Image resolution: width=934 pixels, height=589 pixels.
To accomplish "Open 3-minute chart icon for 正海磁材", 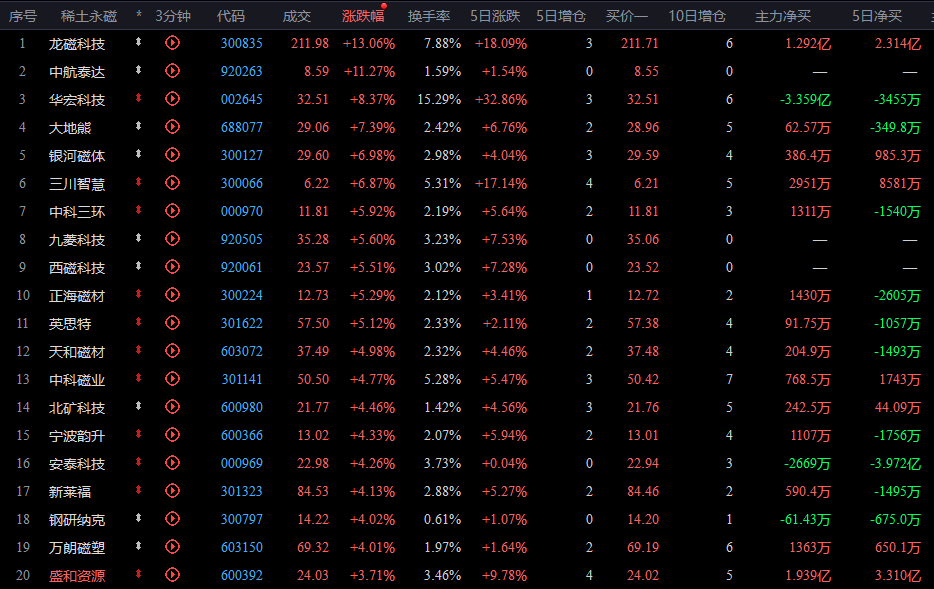I will pos(172,295).
